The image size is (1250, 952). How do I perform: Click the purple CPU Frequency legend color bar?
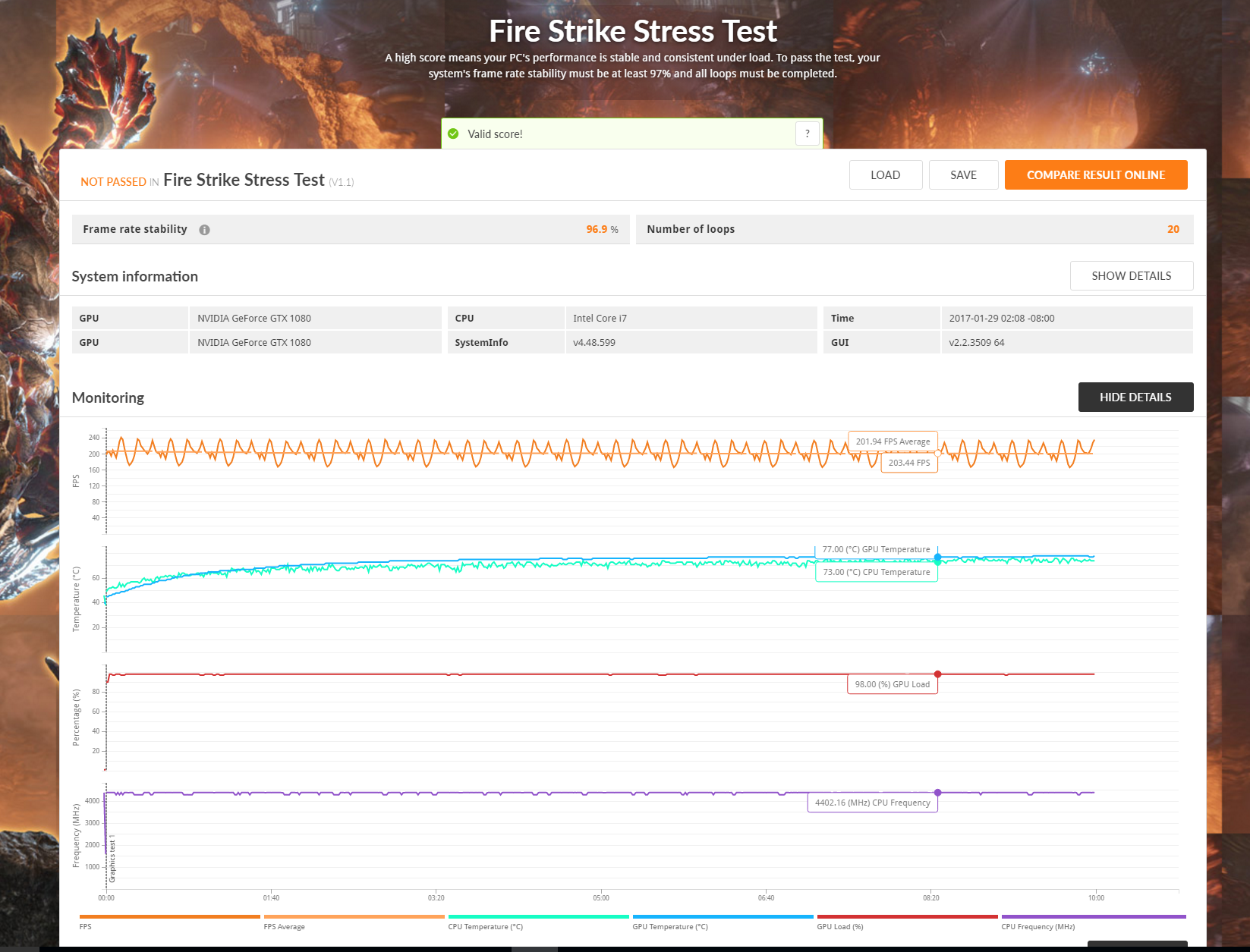pos(1093,916)
